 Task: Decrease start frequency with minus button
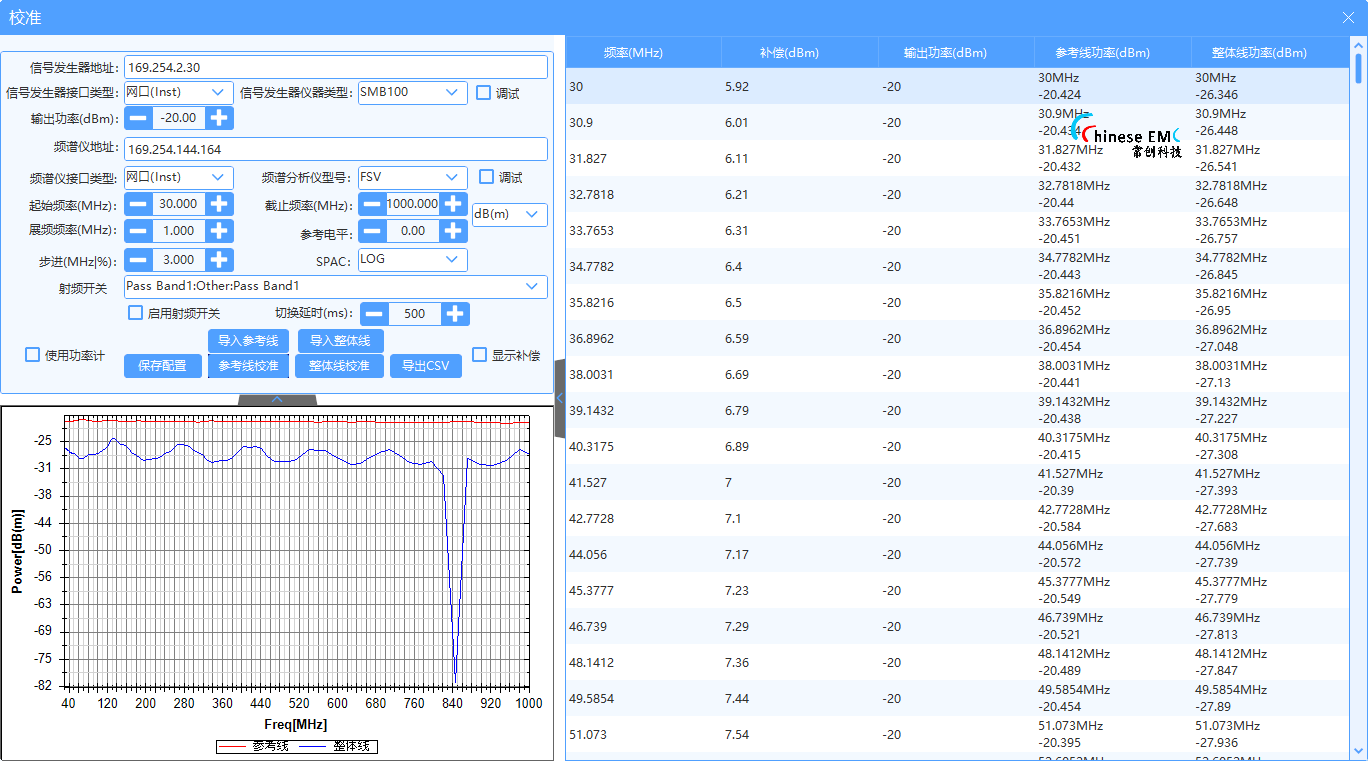point(138,203)
